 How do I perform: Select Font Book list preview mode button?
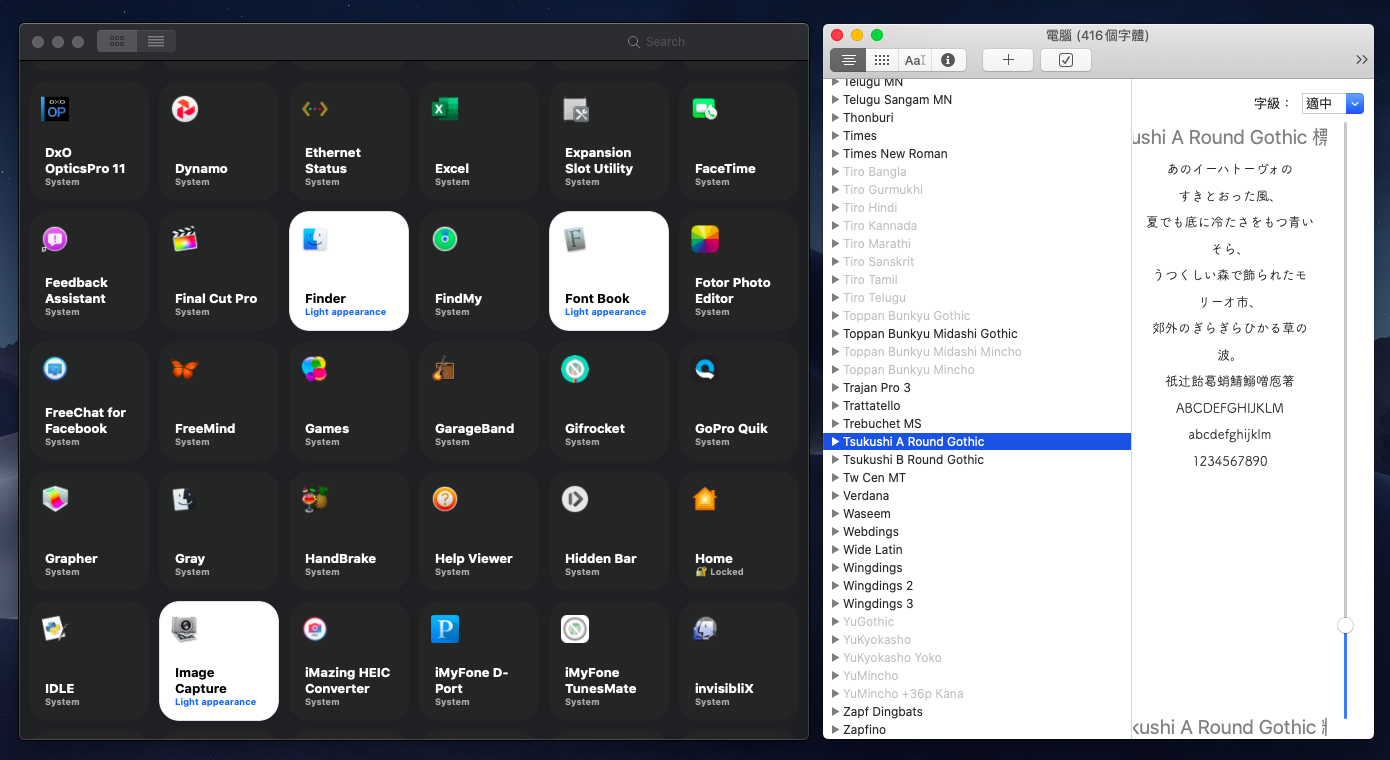[x=848, y=60]
